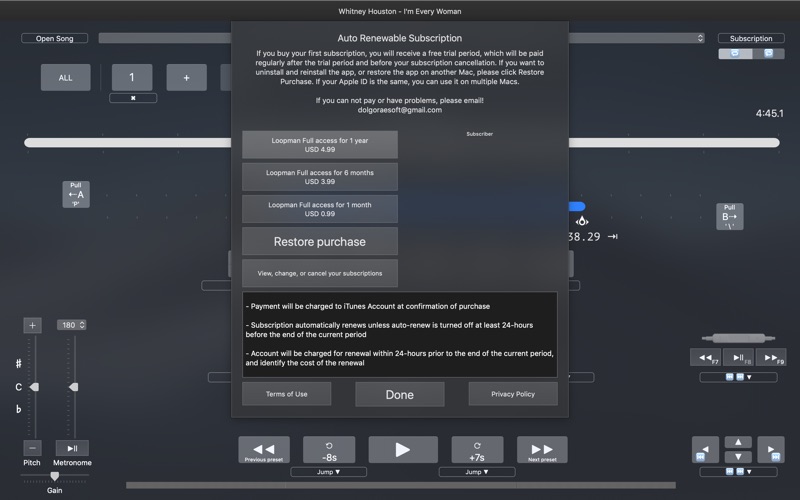
Task: Click the left arrow key button
Action: coord(705,450)
